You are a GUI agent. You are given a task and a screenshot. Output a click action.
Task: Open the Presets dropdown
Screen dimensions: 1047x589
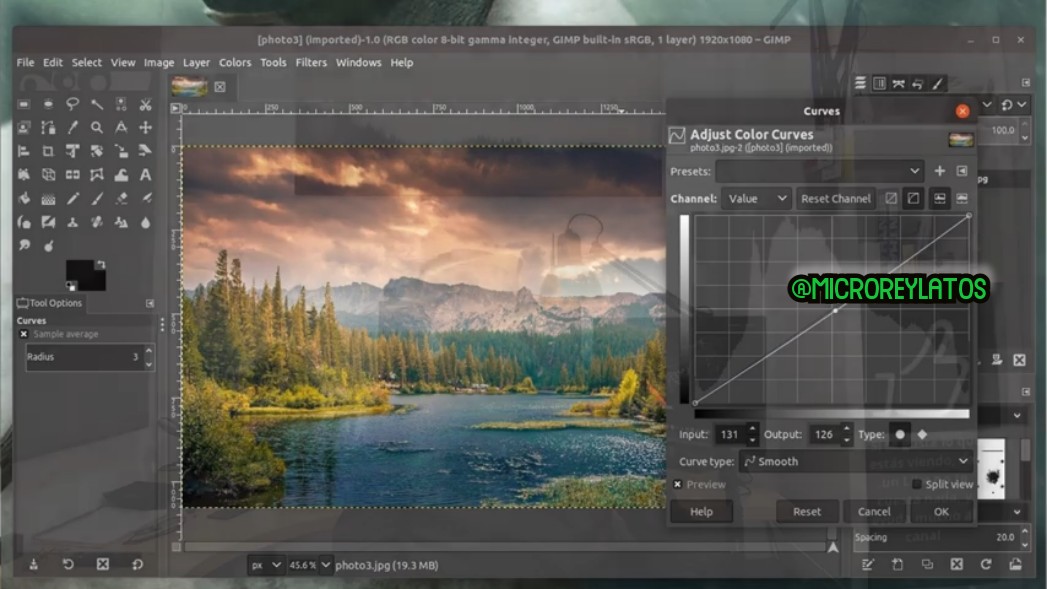[x=819, y=171]
